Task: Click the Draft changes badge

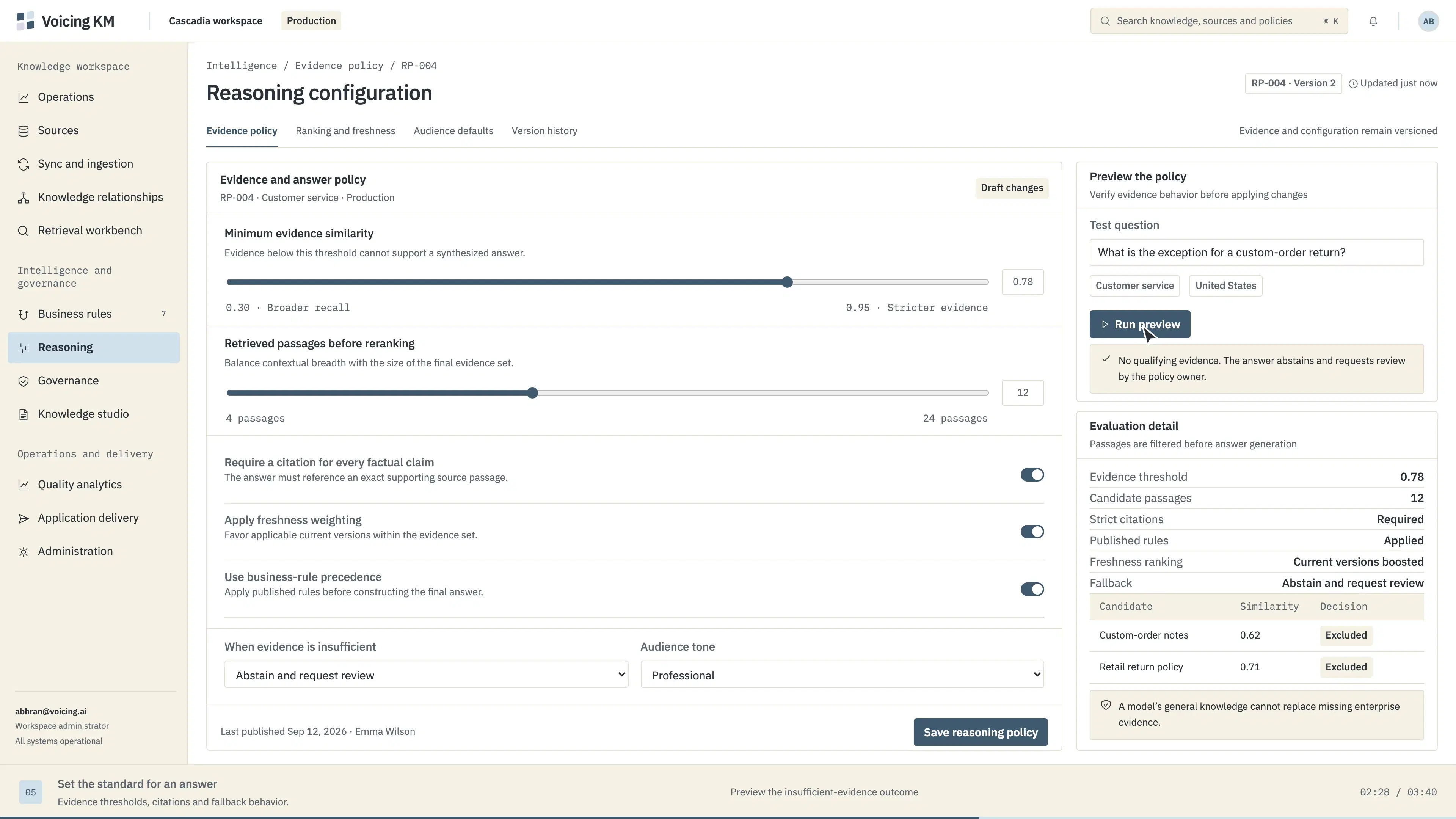Action: [x=1012, y=188]
